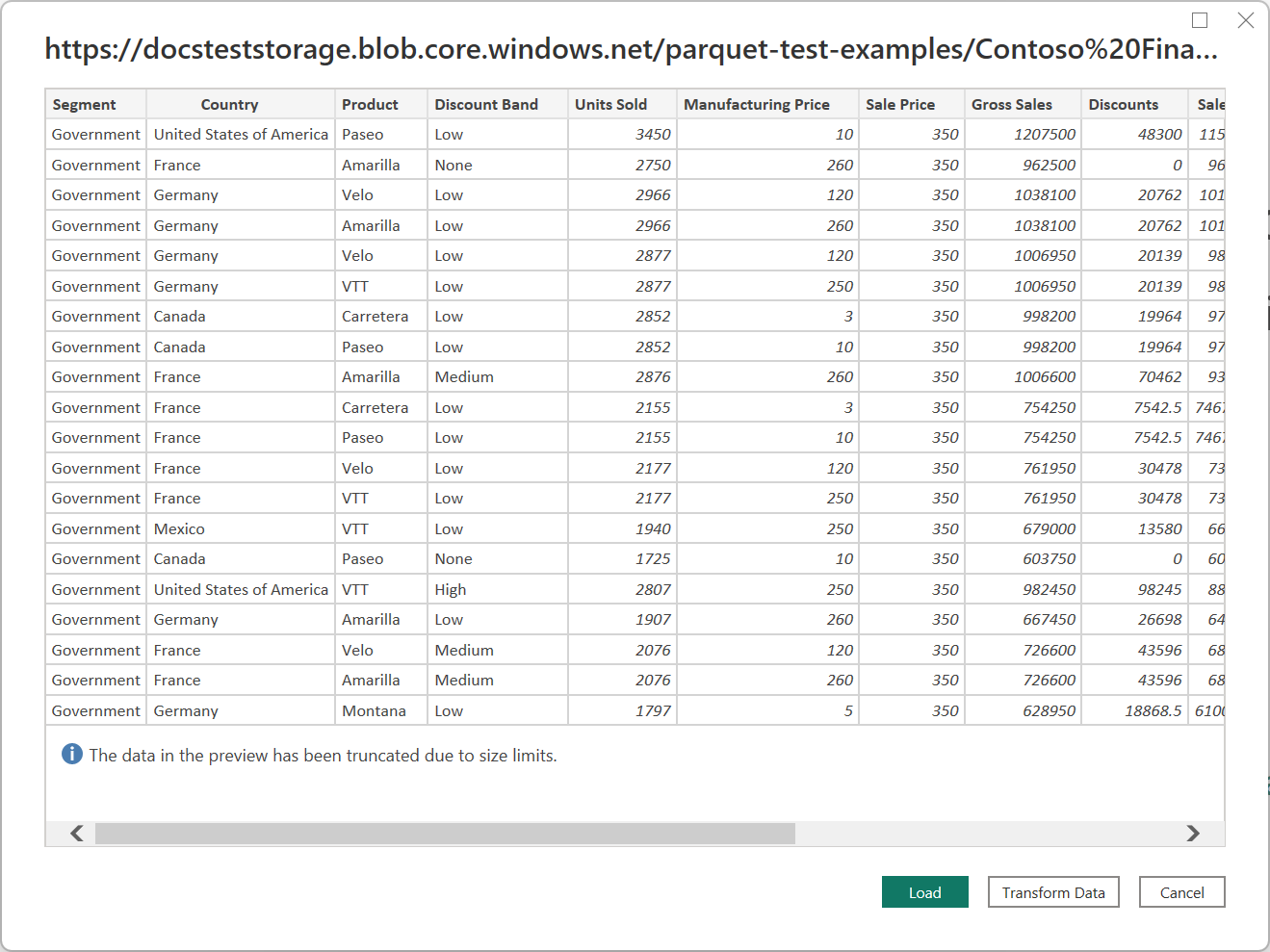Select the Manufacturing Price column header
This screenshot has height=952, width=1270.
tap(757, 104)
